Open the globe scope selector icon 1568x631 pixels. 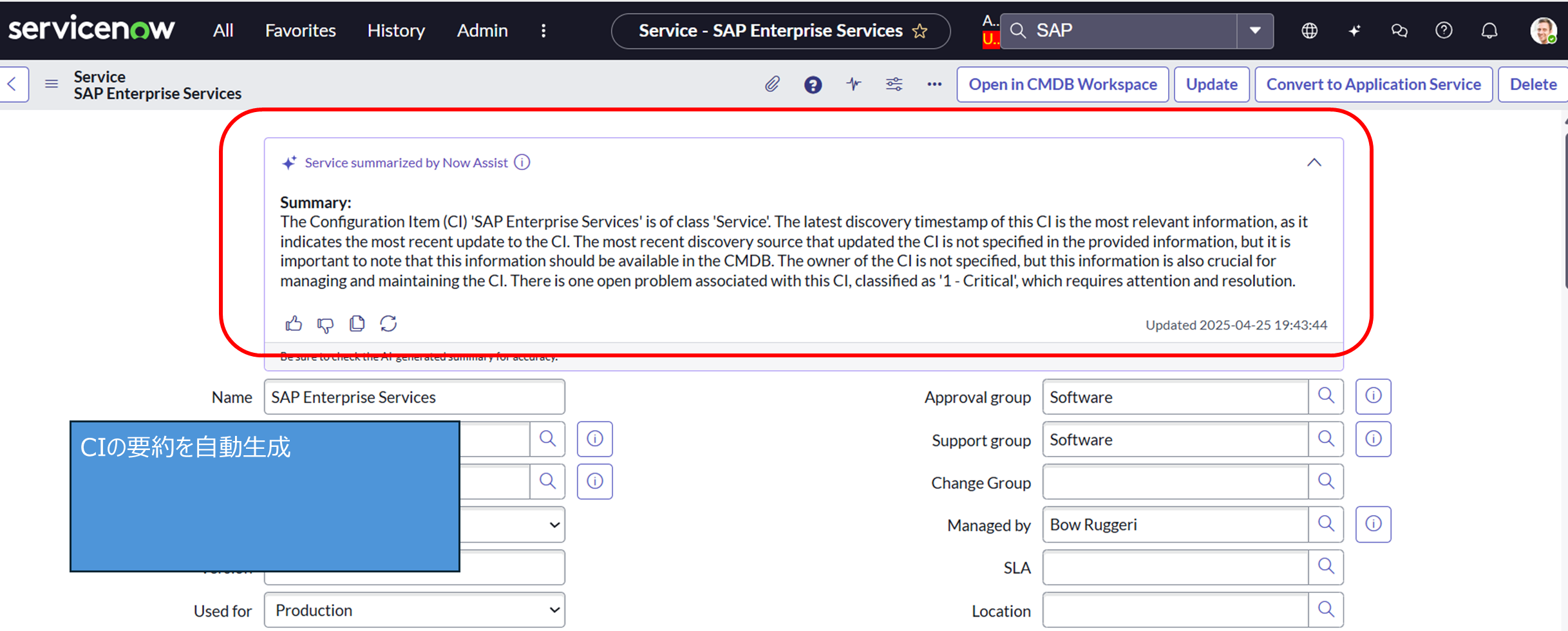click(1309, 30)
